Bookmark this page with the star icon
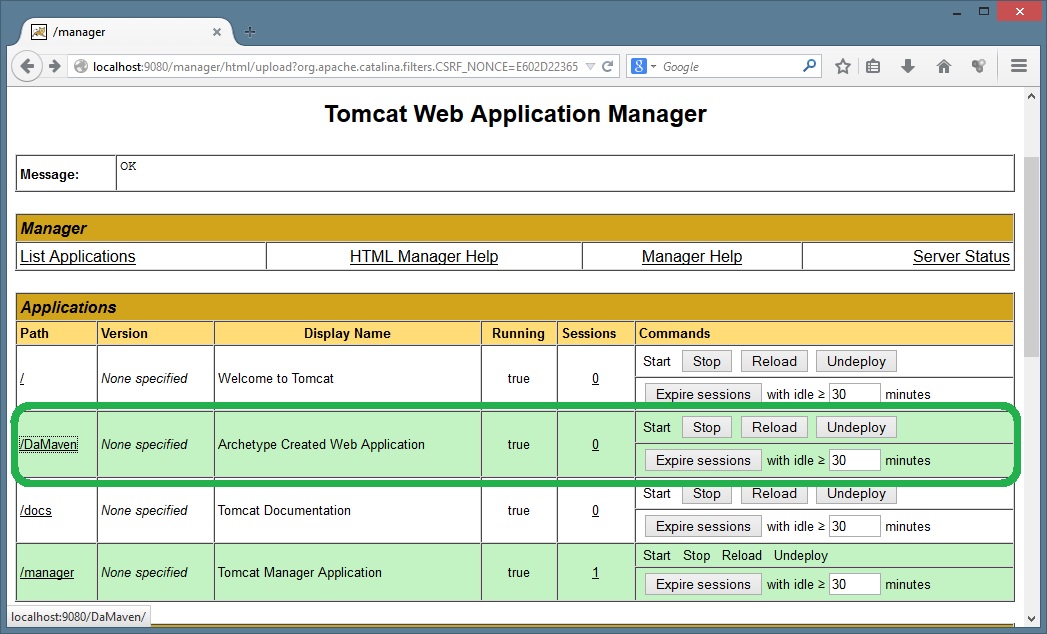 843,66
